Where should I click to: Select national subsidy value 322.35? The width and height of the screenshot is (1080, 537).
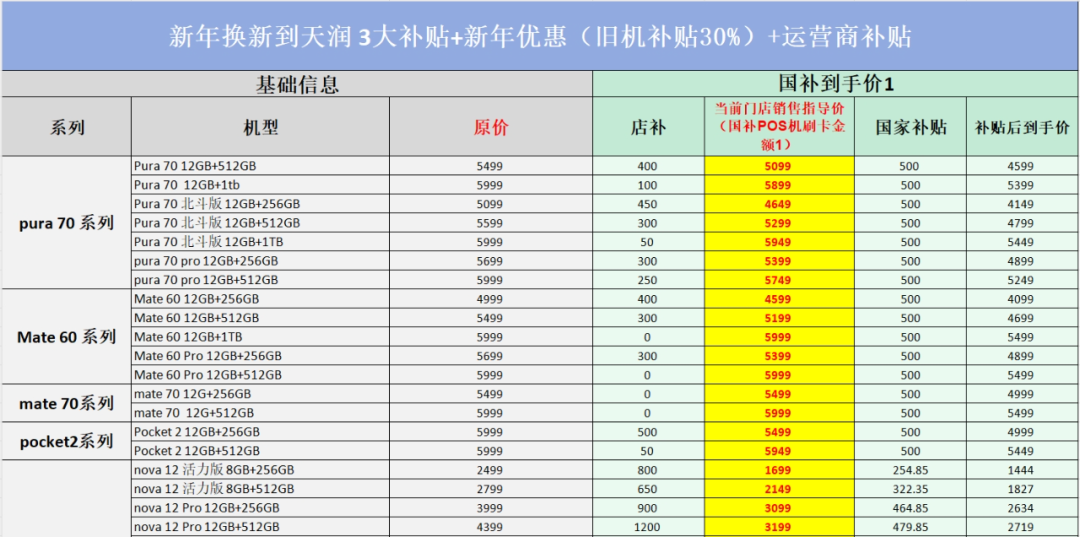click(x=911, y=489)
